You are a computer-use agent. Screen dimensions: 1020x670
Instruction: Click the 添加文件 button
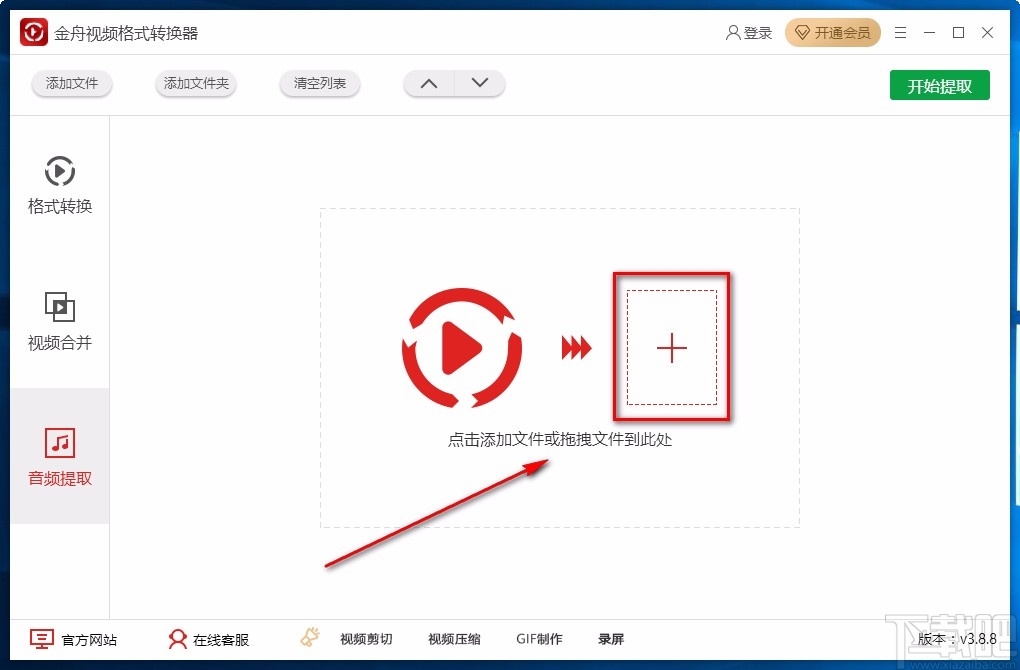coord(71,84)
